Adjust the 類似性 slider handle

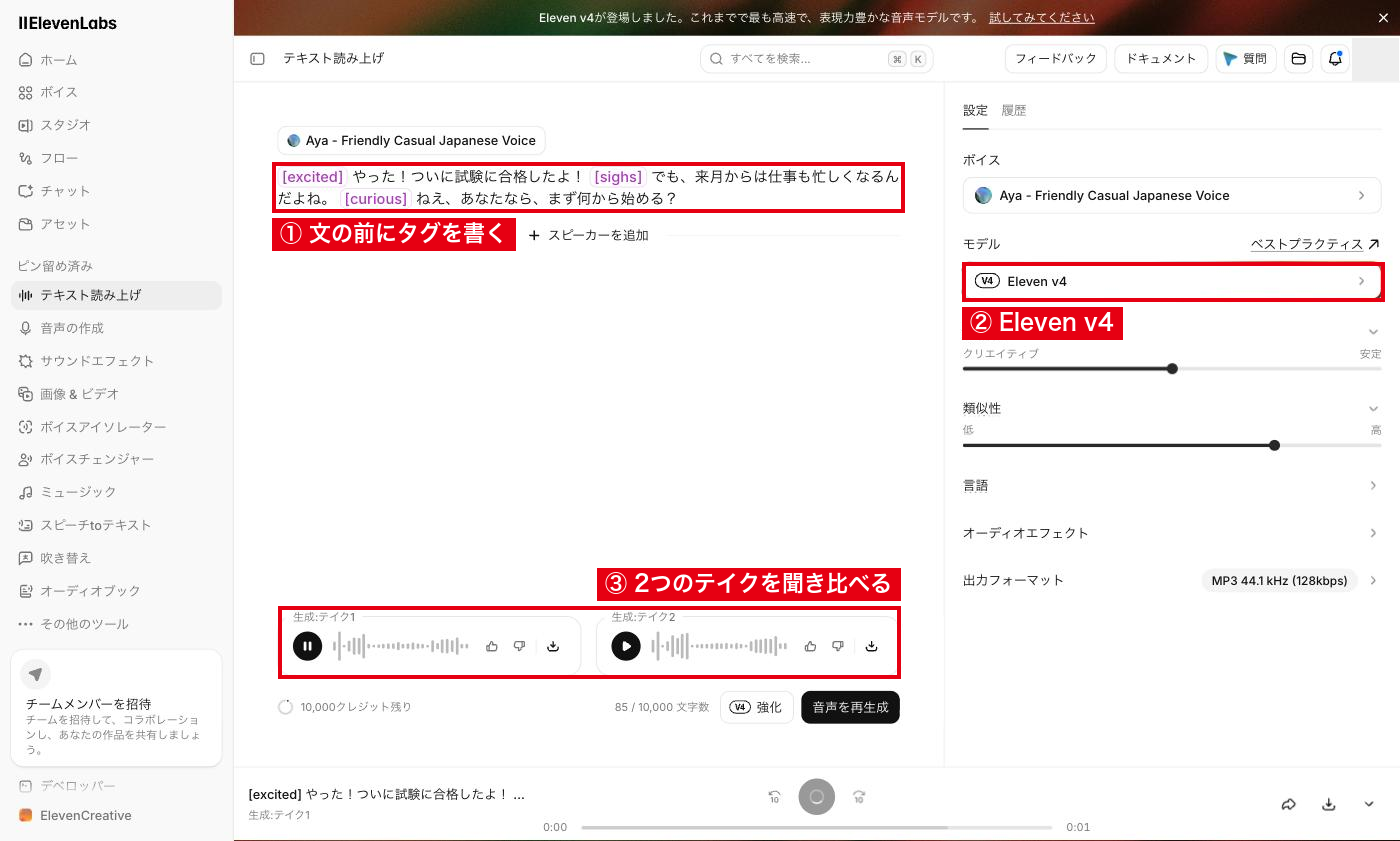coord(1274,445)
